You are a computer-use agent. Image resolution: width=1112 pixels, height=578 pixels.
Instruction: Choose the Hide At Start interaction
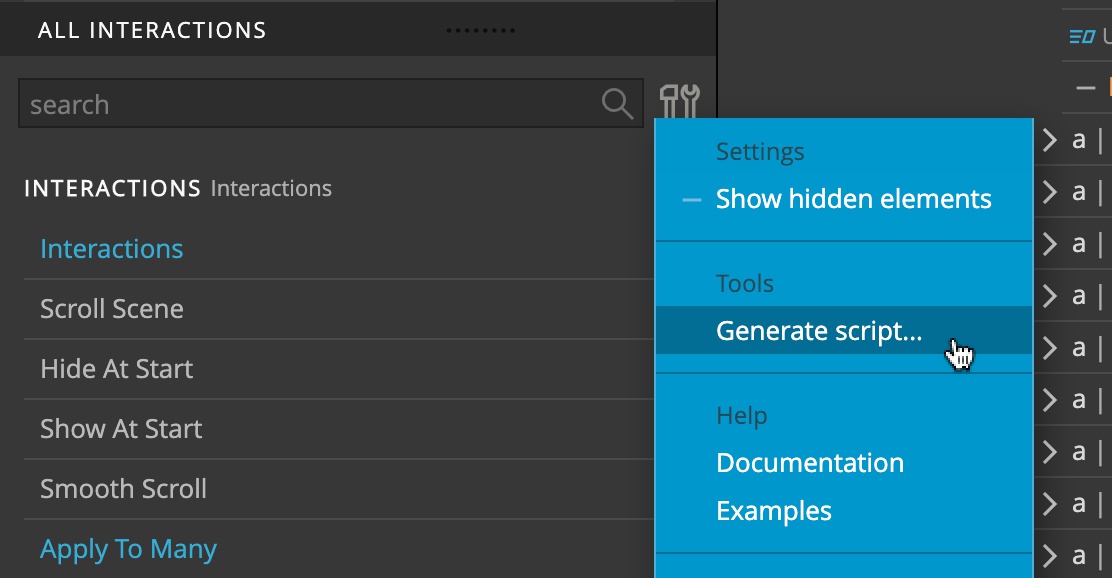(339, 369)
